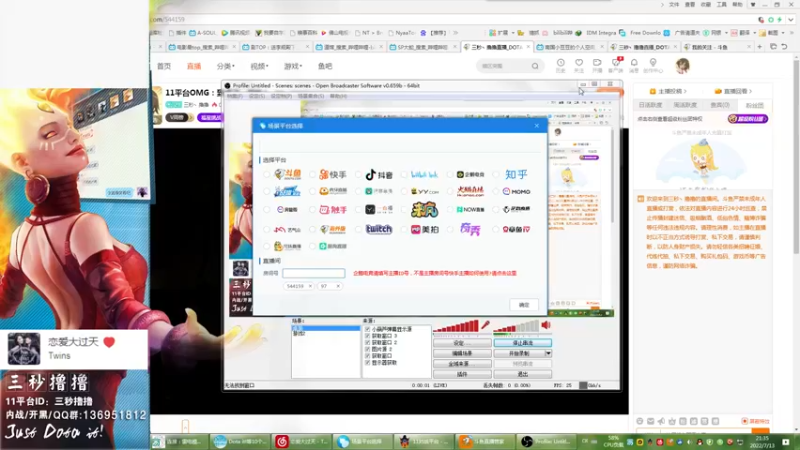Click the OBS plugins (插件) button
The width and height of the screenshot is (800, 450).
[x=462, y=374]
